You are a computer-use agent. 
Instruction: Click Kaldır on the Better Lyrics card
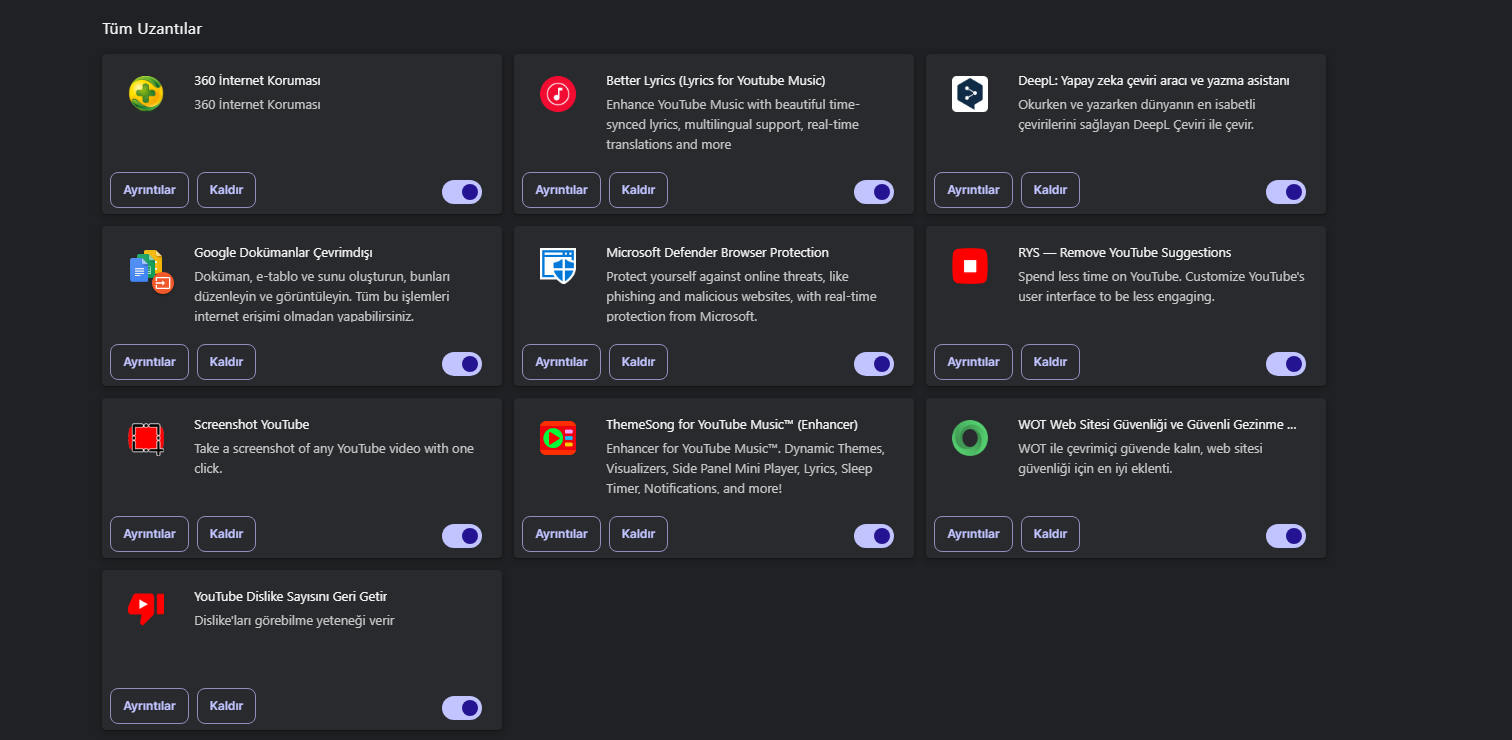click(x=638, y=190)
